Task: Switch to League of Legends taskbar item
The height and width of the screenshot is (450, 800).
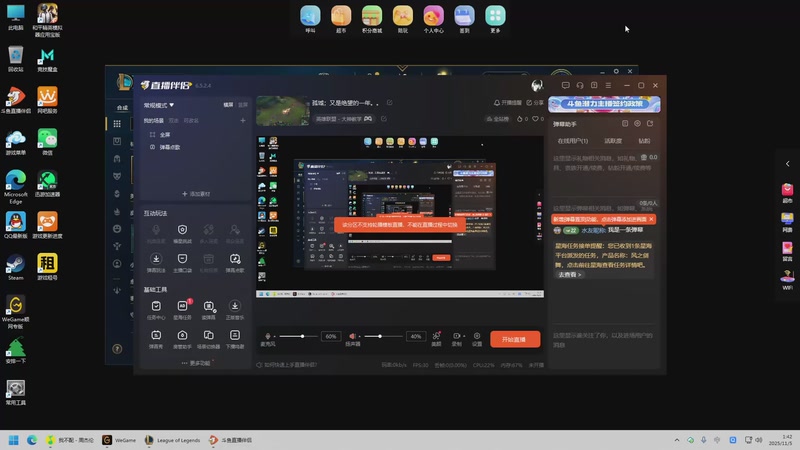Action: [172, 440]
